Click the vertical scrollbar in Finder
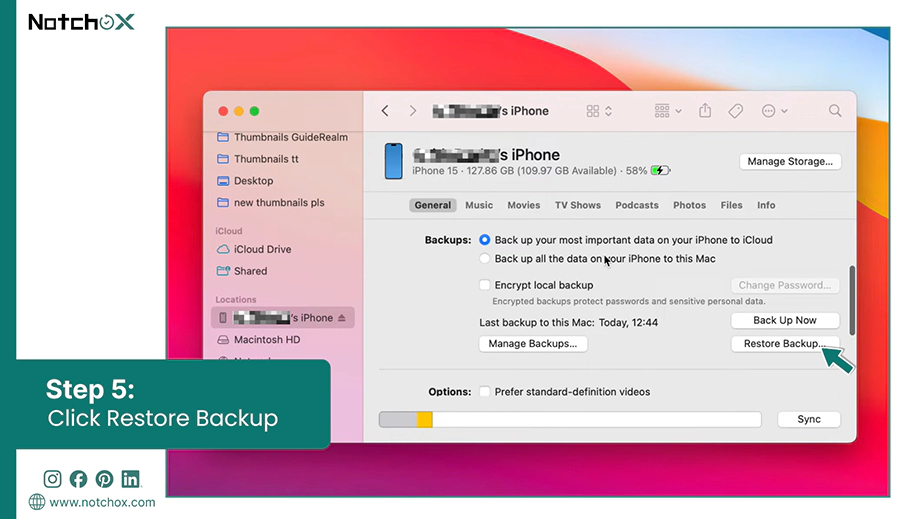The width and height of the screenshot is (922, 519). tap(852, 300)
